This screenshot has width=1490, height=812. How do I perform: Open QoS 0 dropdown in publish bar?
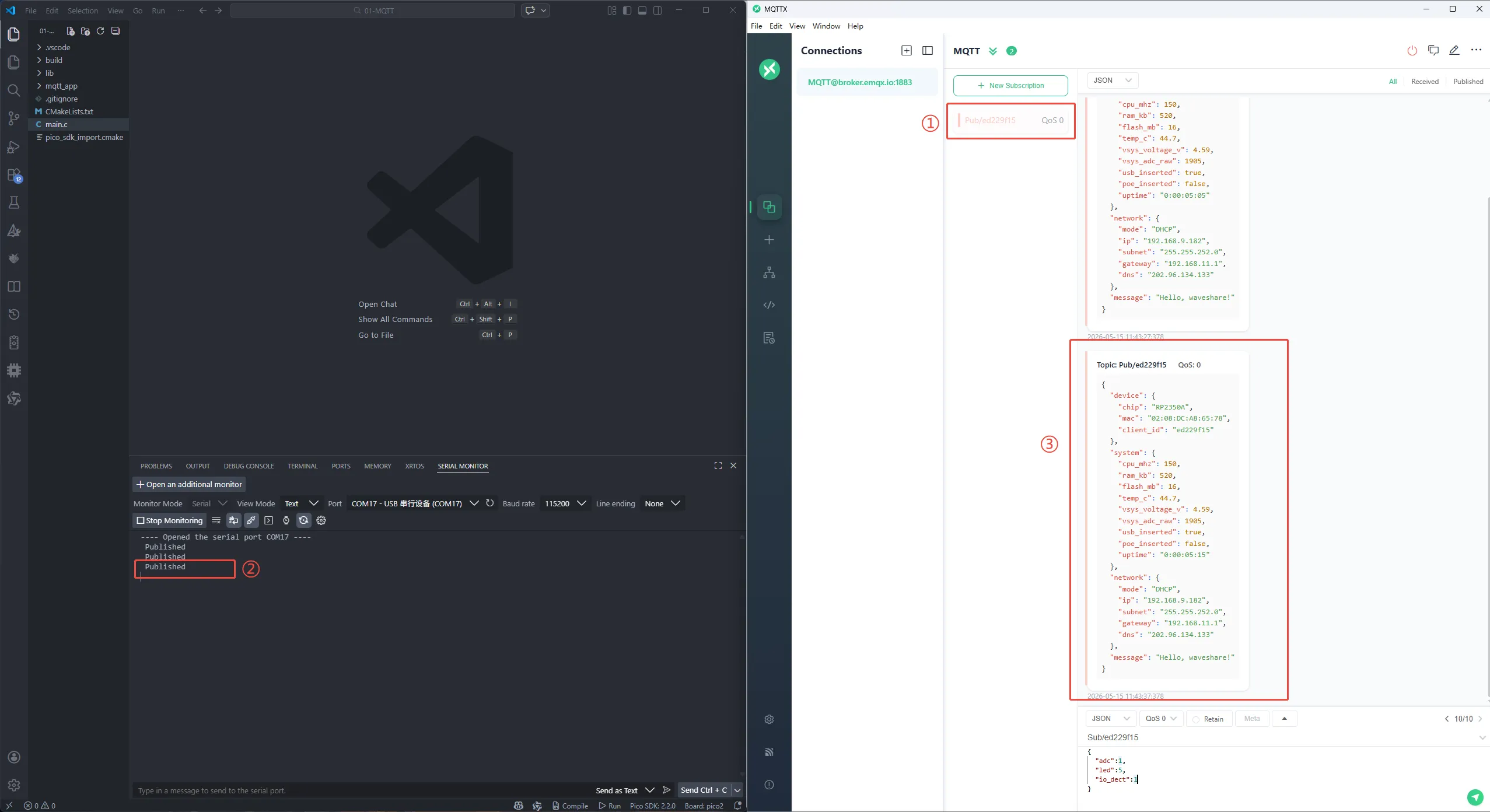[1161, 719]
